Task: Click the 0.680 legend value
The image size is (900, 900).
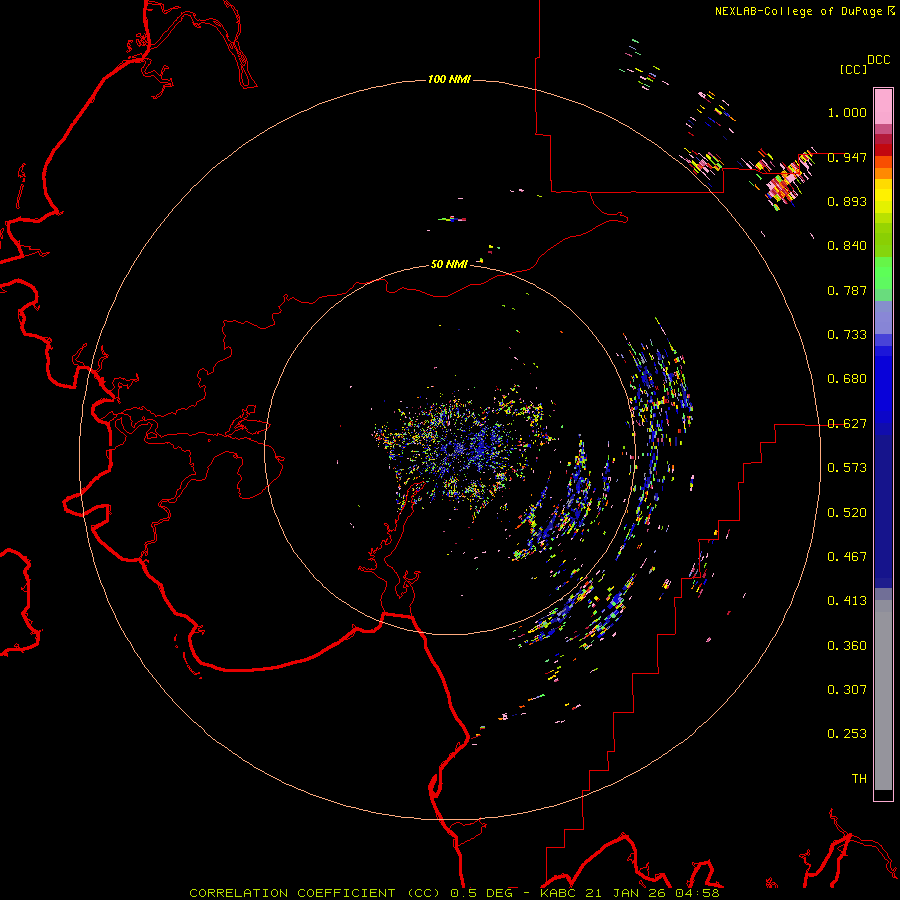Action: [847, 379]
